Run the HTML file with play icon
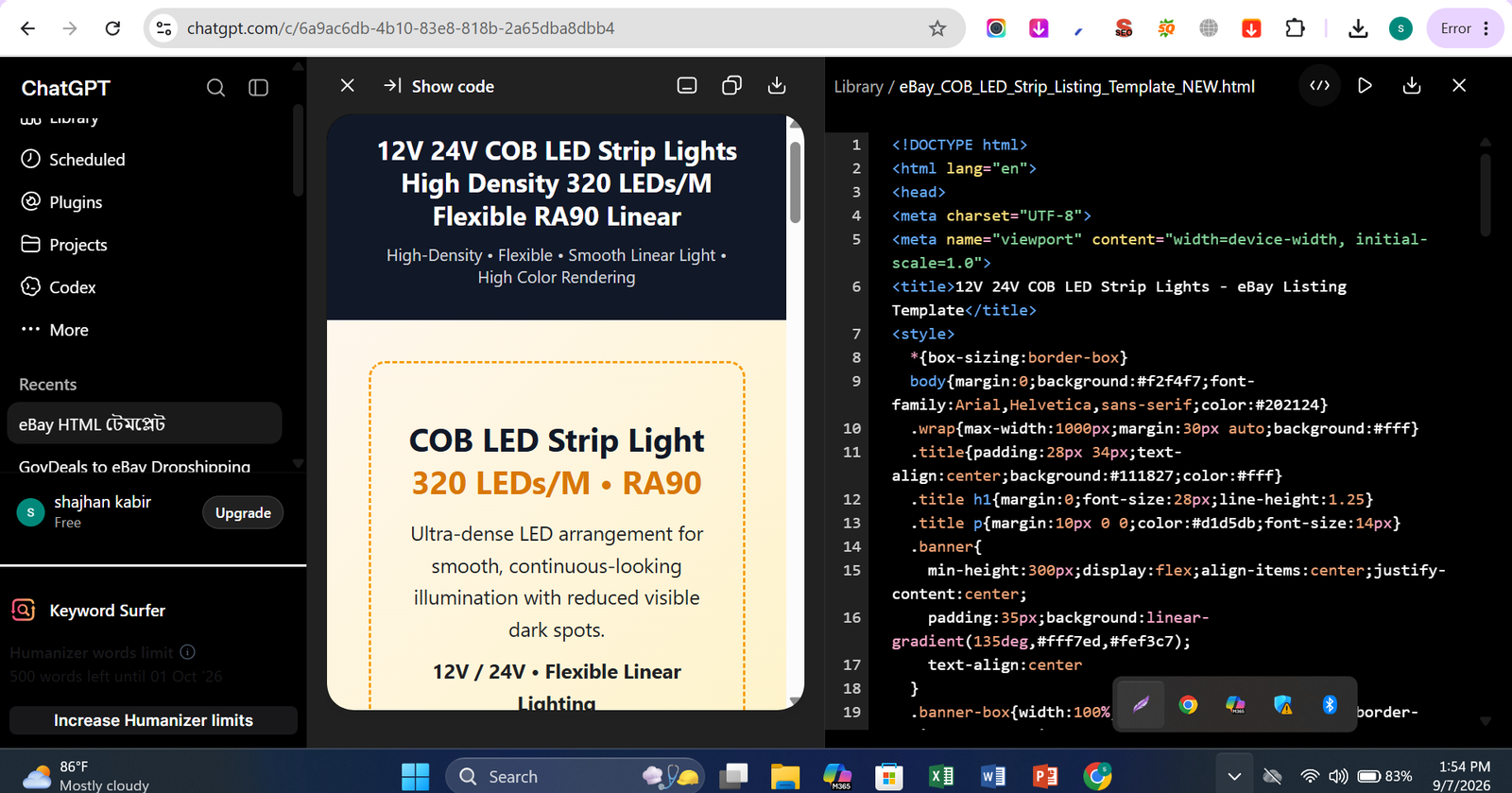1512x793 pixels. coord(1365,86)
